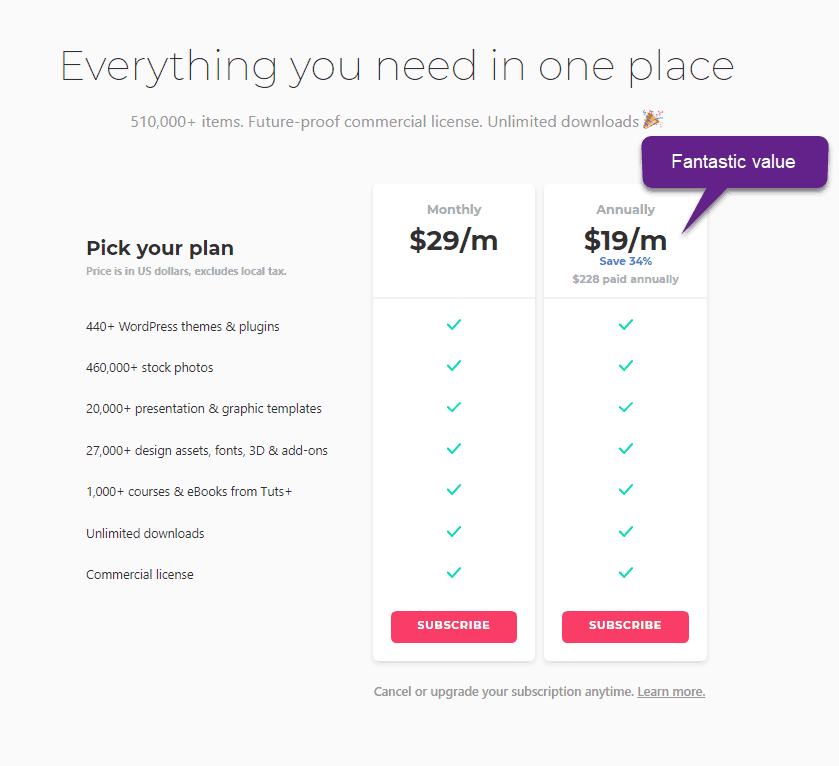Screen dimensions: 839x766
Task: Click Annually checkmark for stock photos
Action: (x=626, y=366)
